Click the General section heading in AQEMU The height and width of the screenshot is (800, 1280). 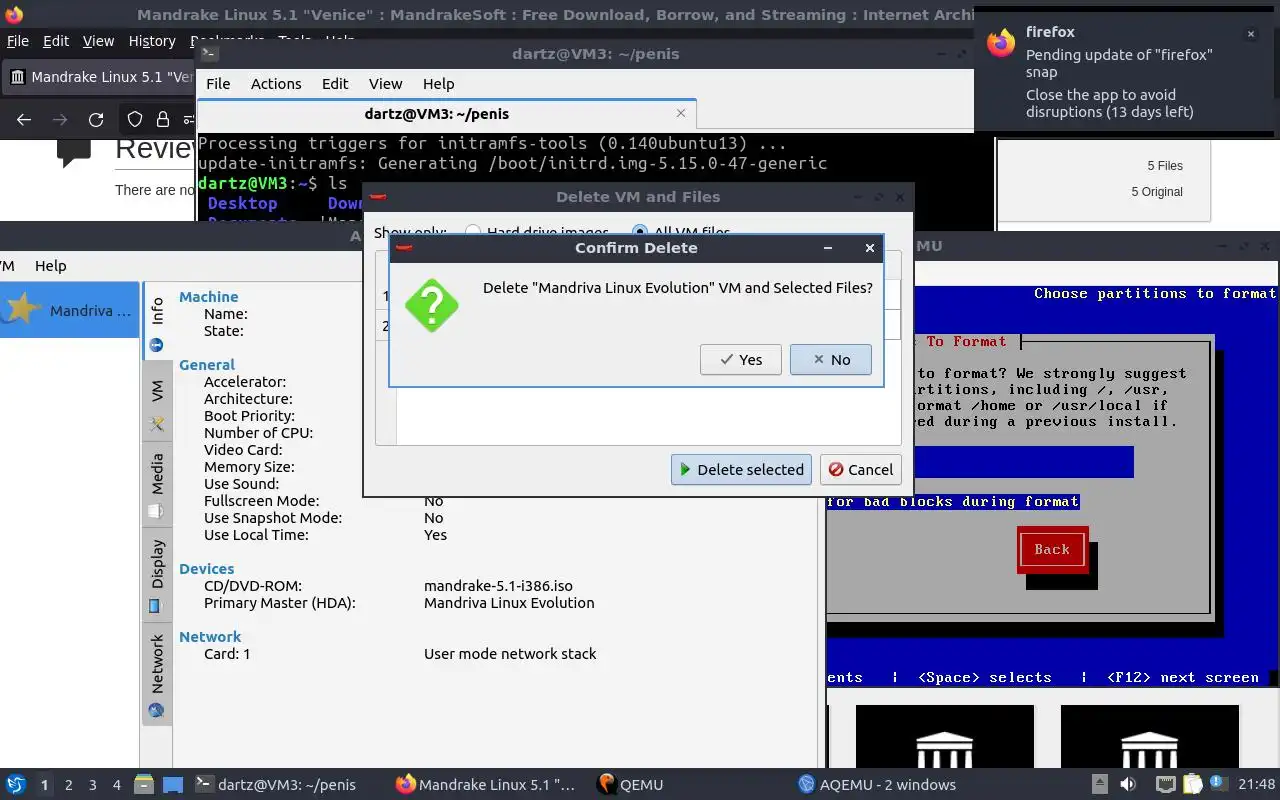[x=207, y=365]
